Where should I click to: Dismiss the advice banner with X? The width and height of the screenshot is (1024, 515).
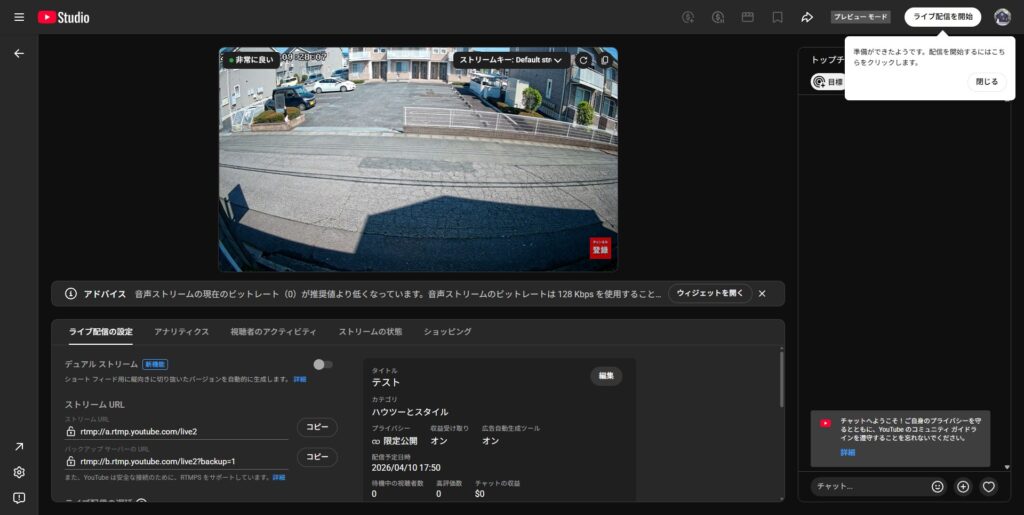click(761, 294)
